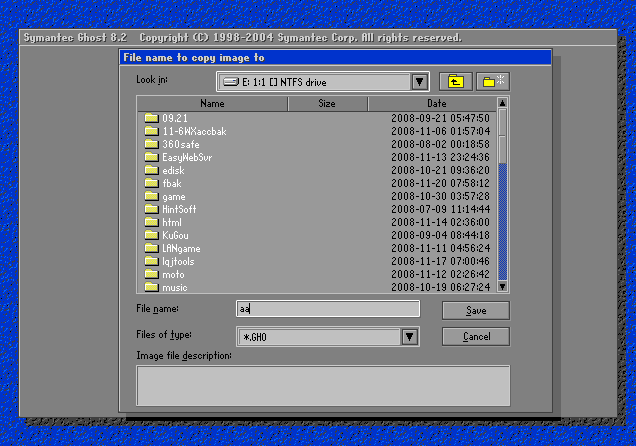Click folder icon beside 11-6WXaccbak
The height and width of the screenshot is (446, 636).
[151, 131]
